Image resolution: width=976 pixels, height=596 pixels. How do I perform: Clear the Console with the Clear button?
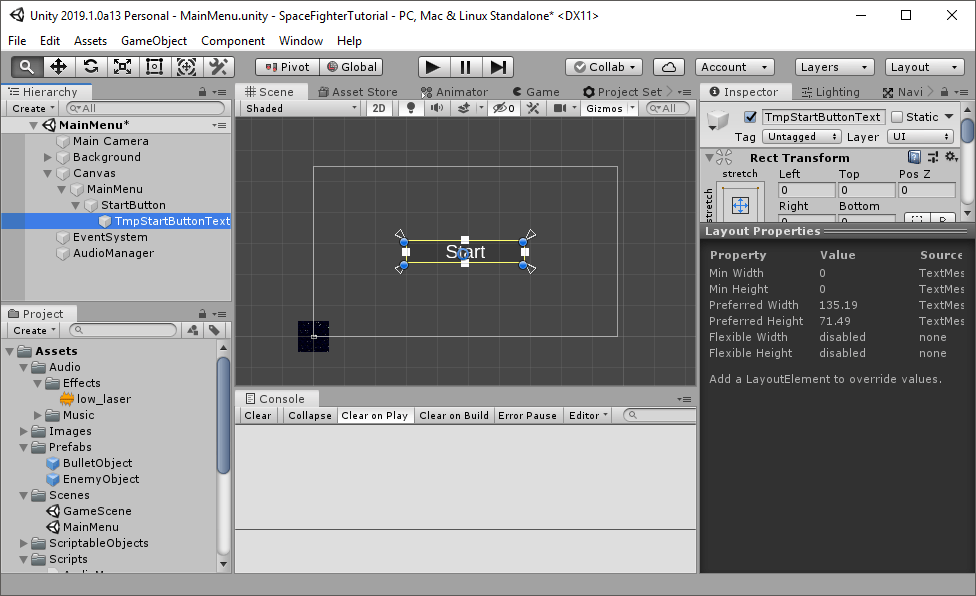[257, 415]
